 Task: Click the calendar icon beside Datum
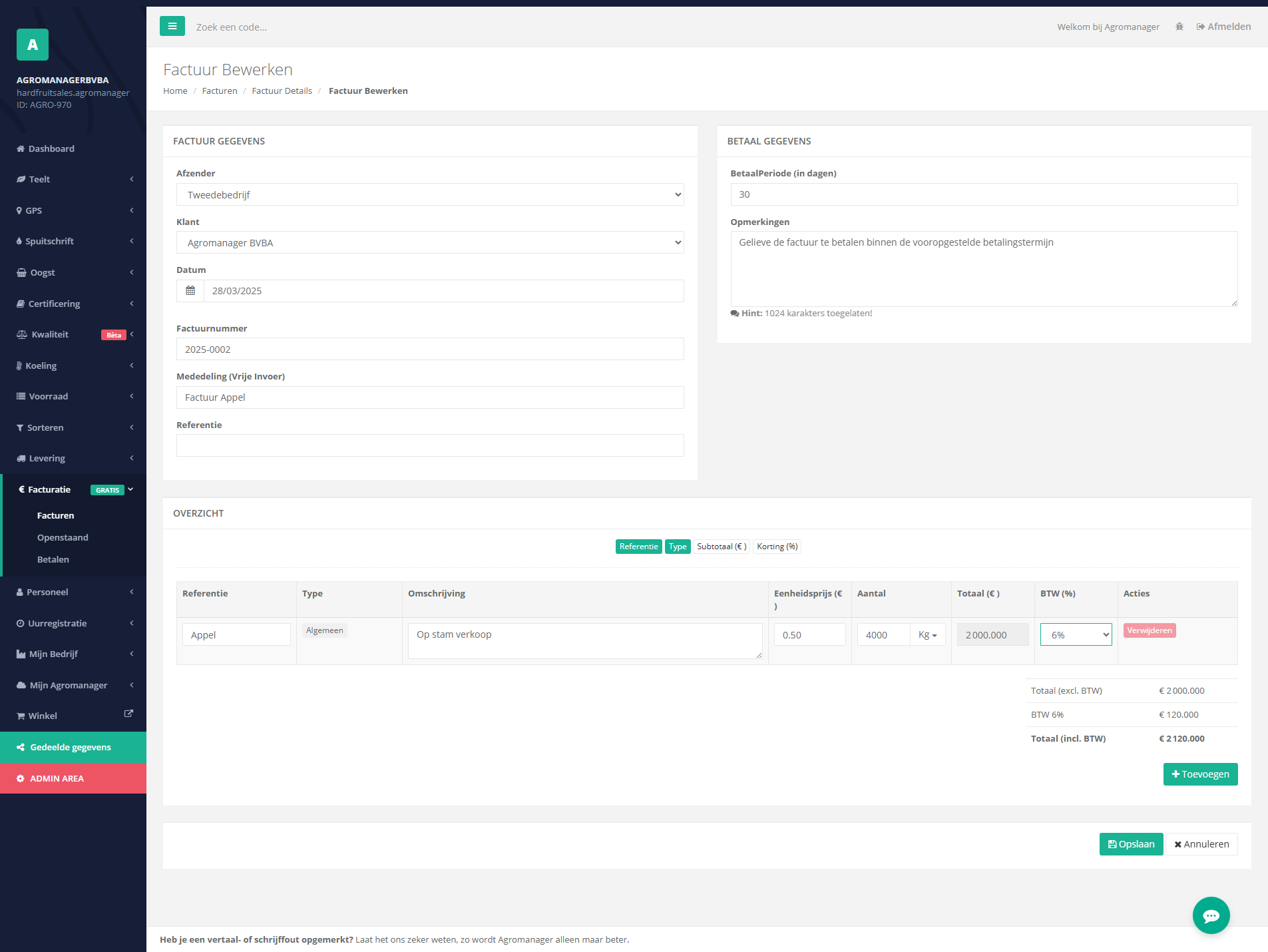190,291
